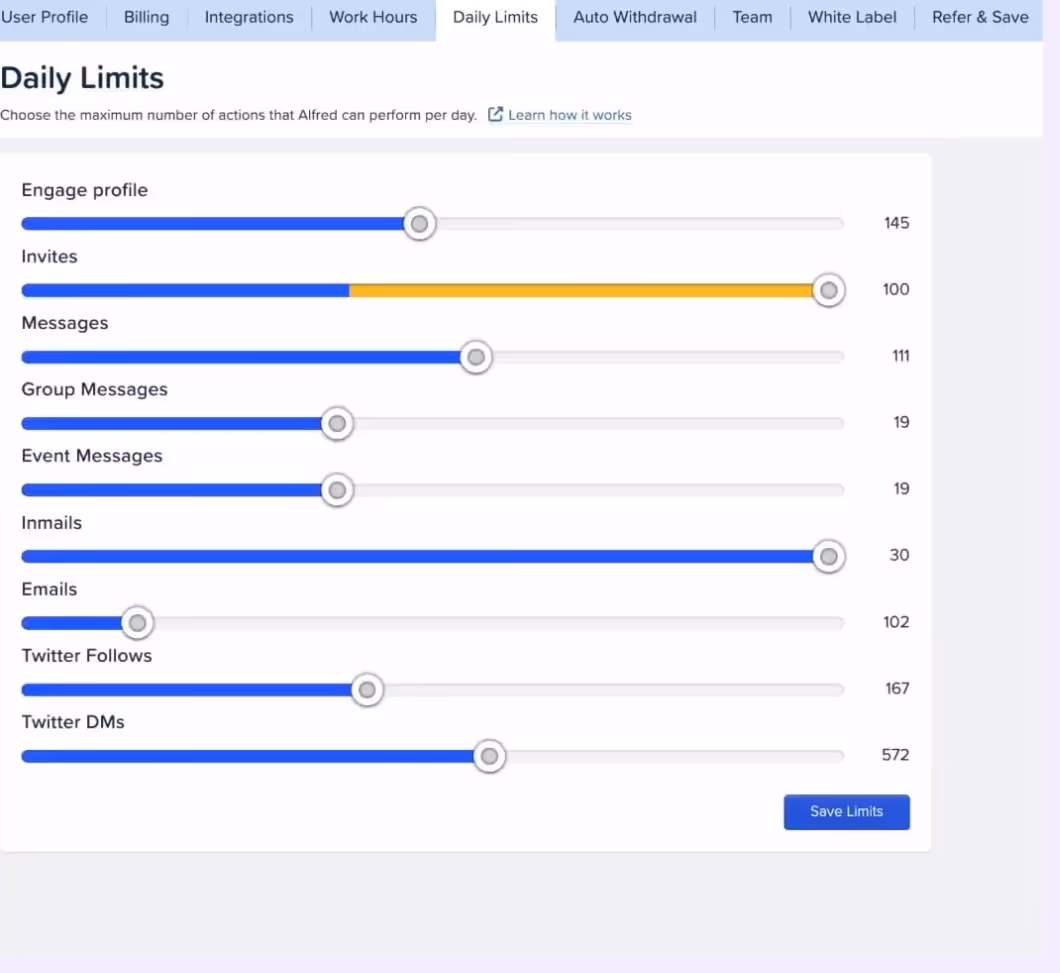Go to the Refer & Save tab

click(979, 17)
